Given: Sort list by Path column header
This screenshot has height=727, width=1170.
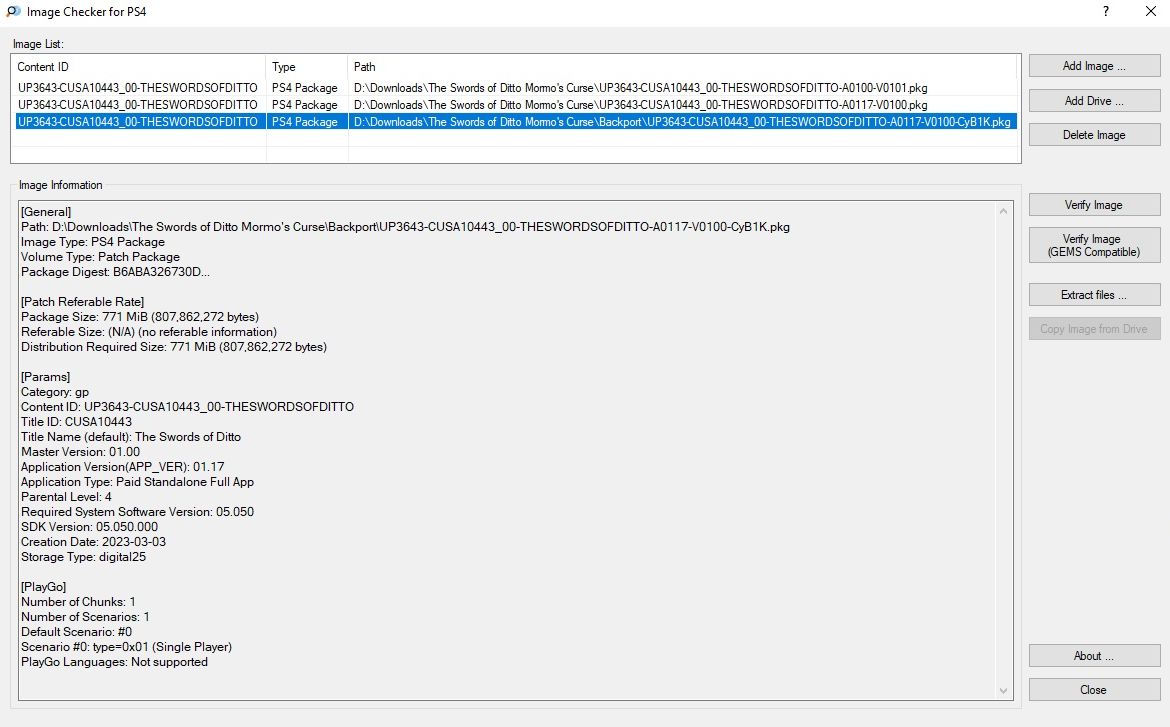Looking at the screenshot, I should pyautogui.click(x=682, y=67).
